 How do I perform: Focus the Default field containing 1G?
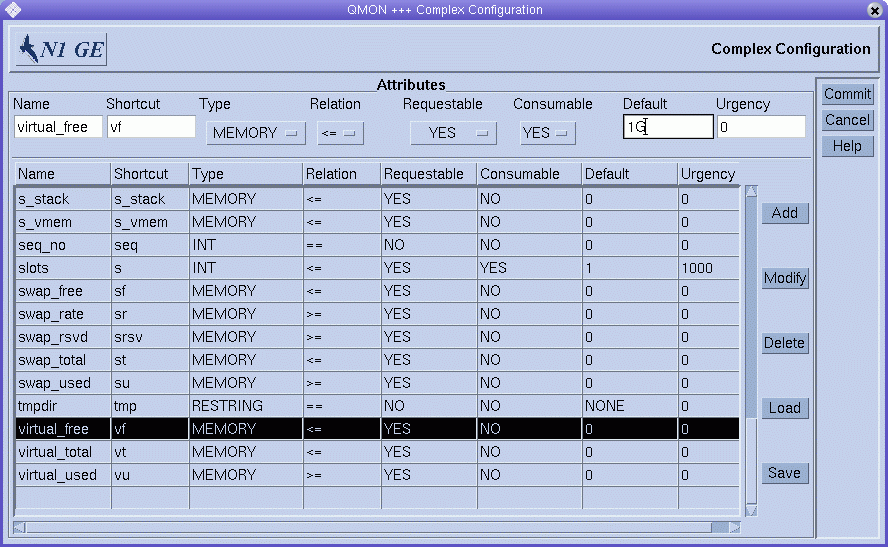coord(668,127)
